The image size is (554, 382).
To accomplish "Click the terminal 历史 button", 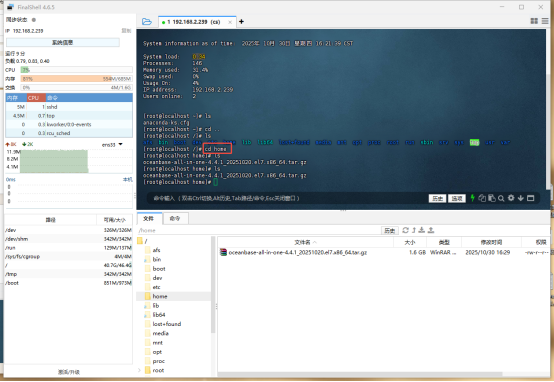I will 437,198.
